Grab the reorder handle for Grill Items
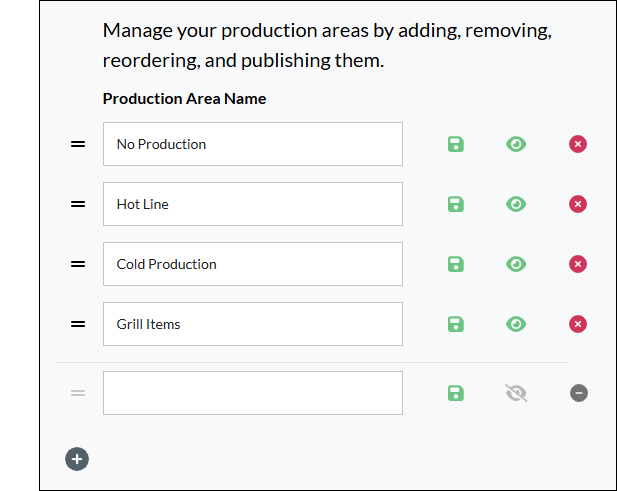 point(78,324)
